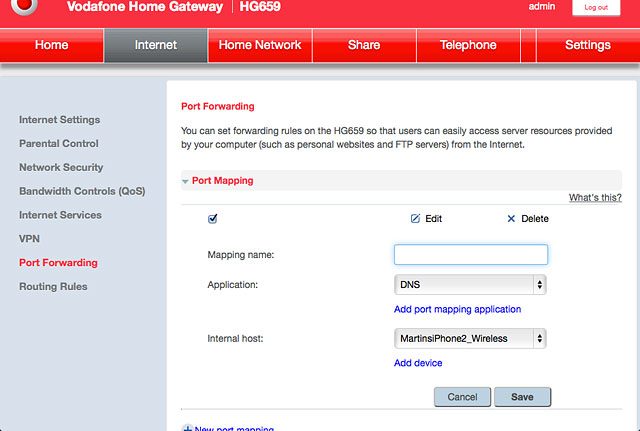The height and width of the screenshot is (431, 640).
Task: Open Internet Services in the sidebar
Action: coord(60,215)
